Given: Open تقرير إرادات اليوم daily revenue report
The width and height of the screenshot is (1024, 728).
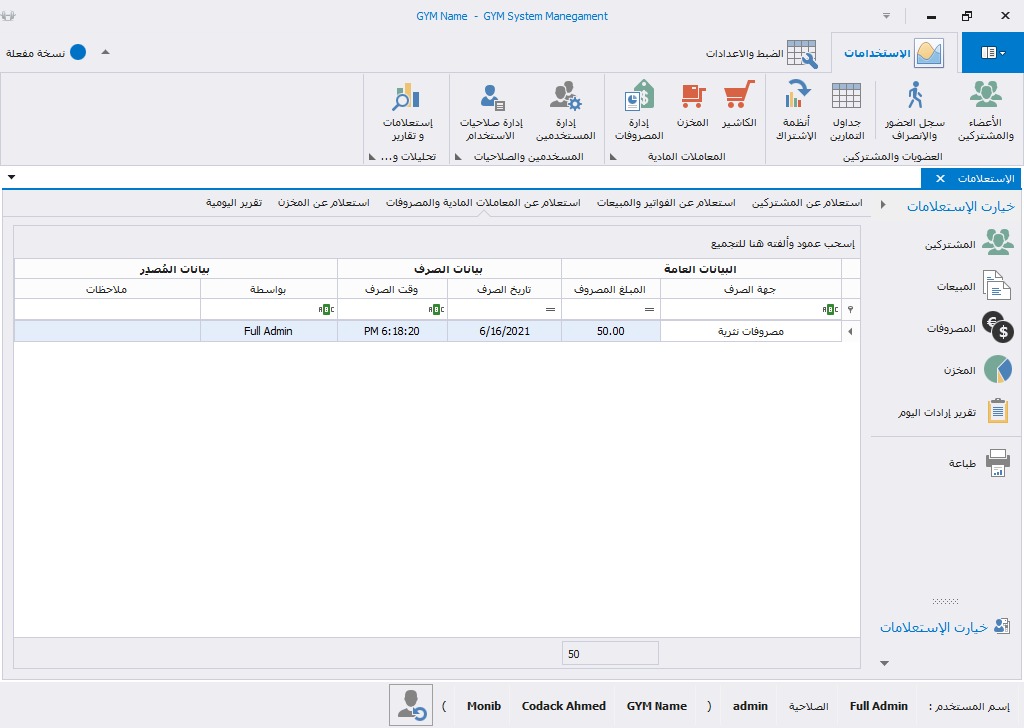Looking at the screenshot, I should 954,412.
